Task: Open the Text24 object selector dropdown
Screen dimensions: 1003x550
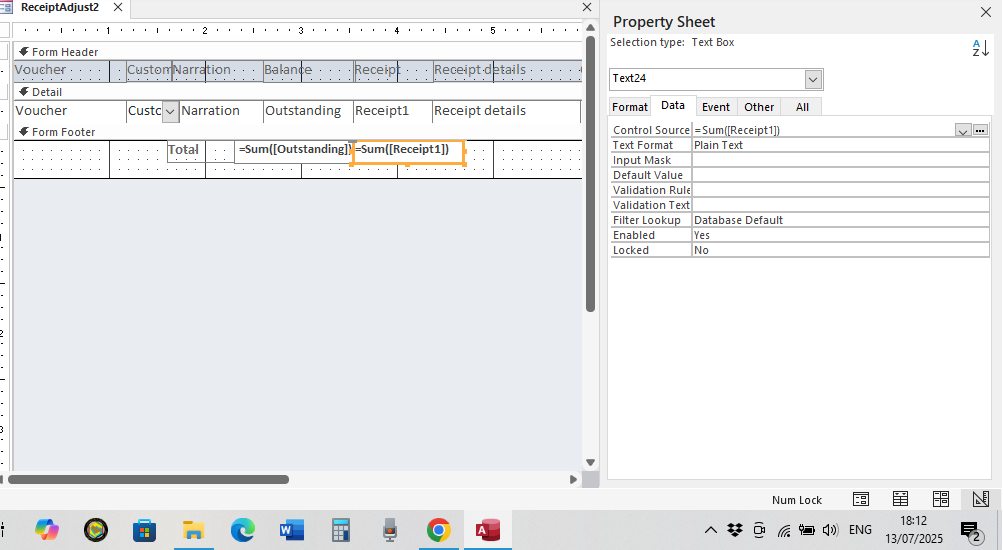Action: pos(813,79)
